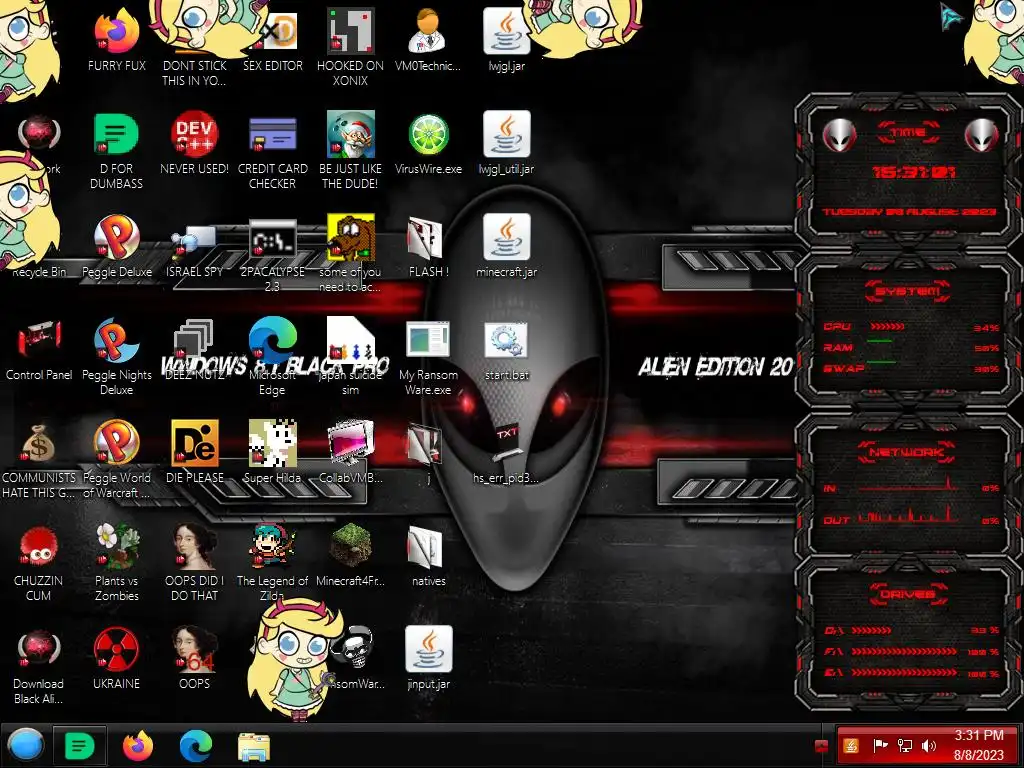Open hs_err_pid3... text file
The width and height of the screenshot is (1024, 768).
point(506,441)
